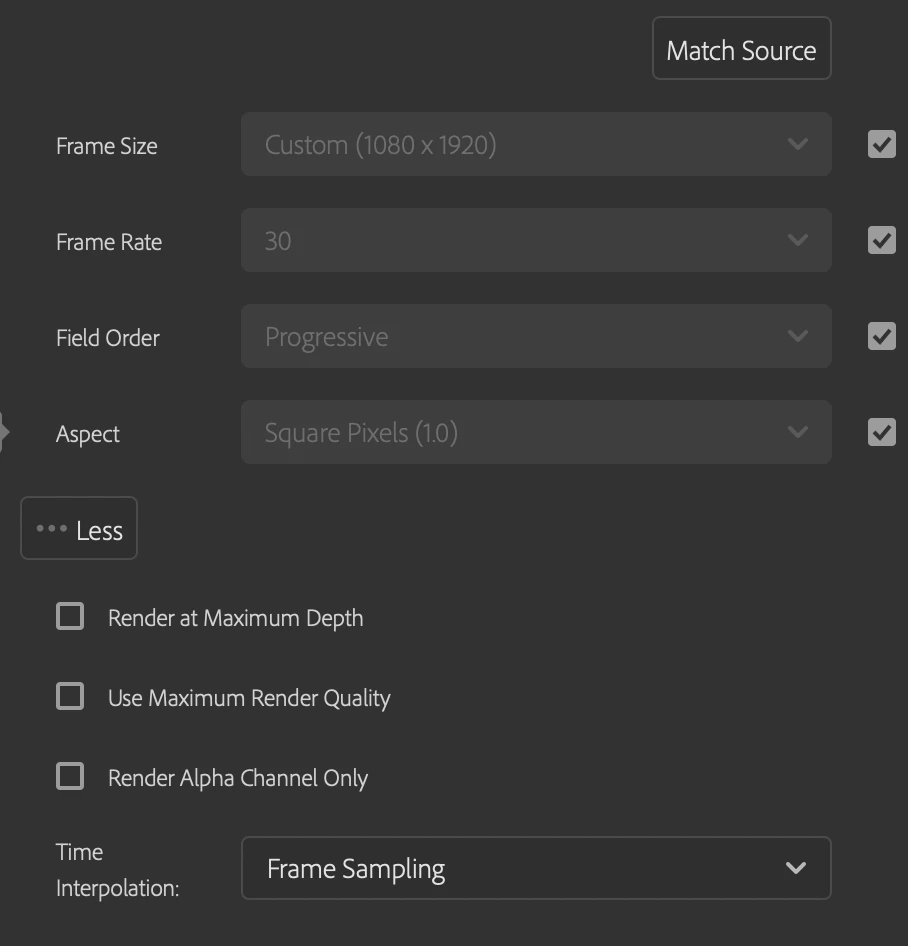Enable Render Alpha Channel Only
Screen dimensions: 908x946
pyautogui.click(x=70, y=777)
